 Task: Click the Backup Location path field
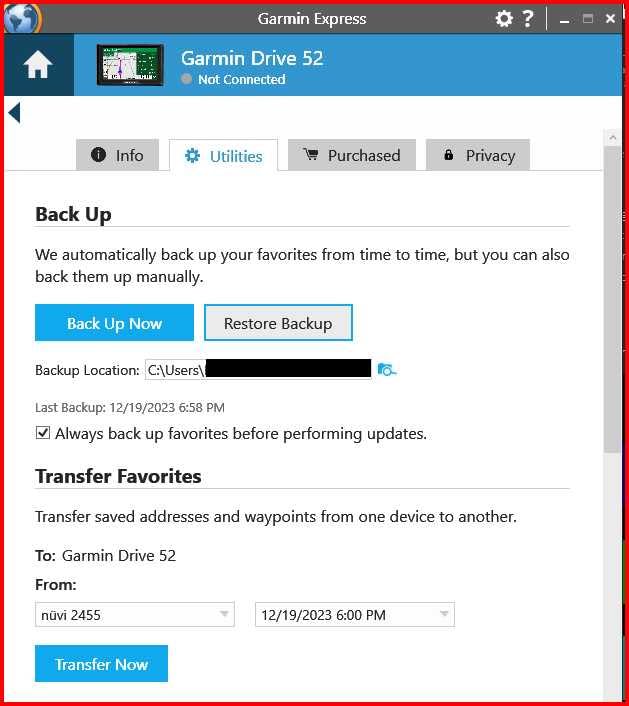(258, 370)
